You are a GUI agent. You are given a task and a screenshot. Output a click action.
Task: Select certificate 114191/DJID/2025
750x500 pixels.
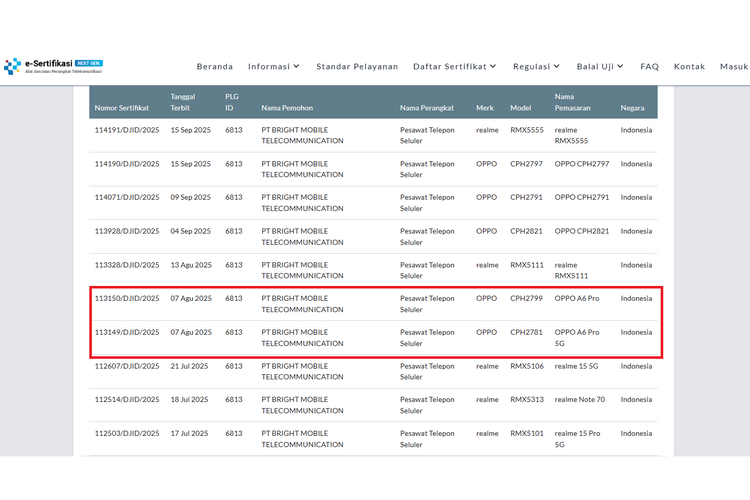pyautogui.click(x=127, y=130)
